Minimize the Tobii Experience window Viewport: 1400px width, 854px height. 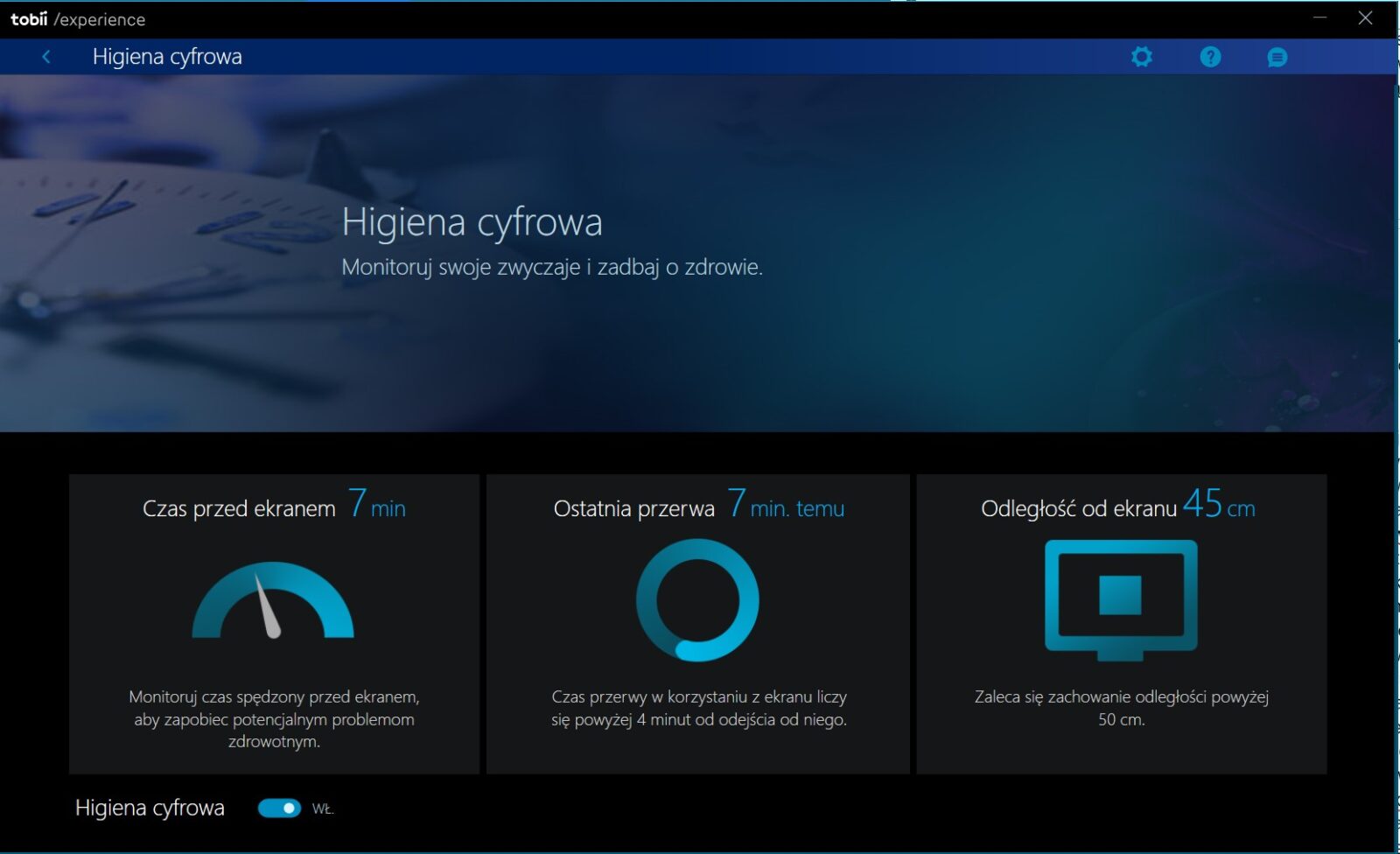tap(1319, 18)
